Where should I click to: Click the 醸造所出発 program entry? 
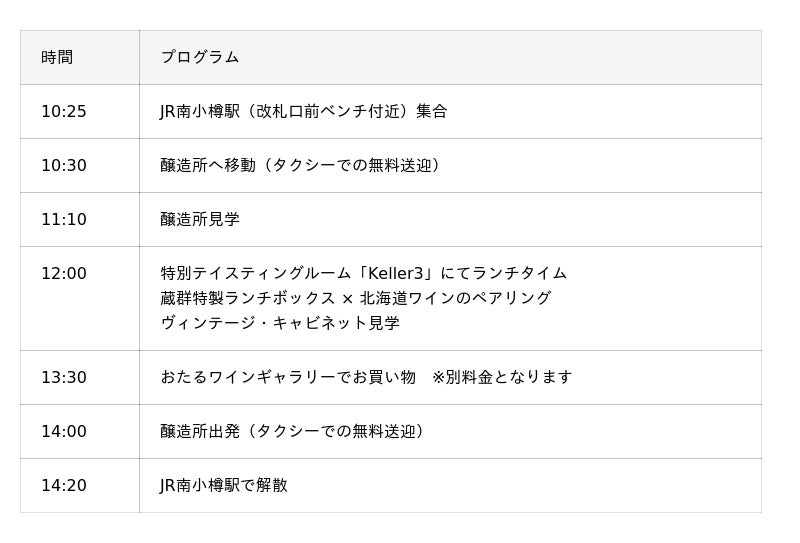(x=293, y=431)
